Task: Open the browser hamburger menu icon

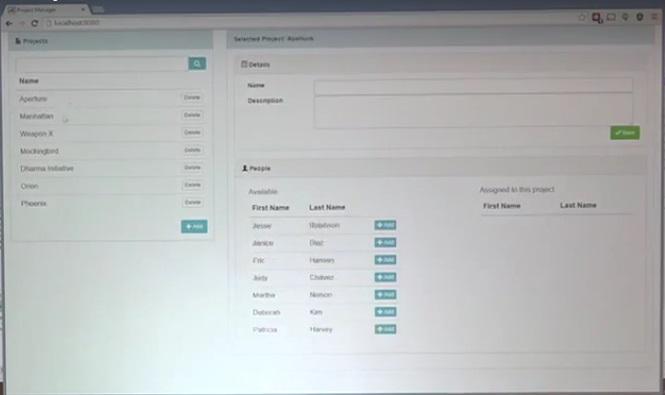Action: click(654, 17)
